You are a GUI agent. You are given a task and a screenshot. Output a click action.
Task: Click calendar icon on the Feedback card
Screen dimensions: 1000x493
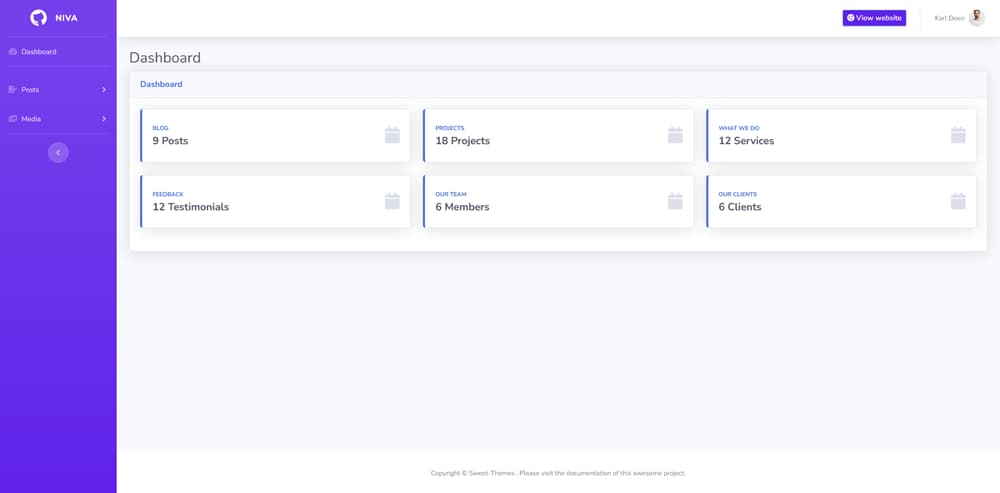pos(392,201)
